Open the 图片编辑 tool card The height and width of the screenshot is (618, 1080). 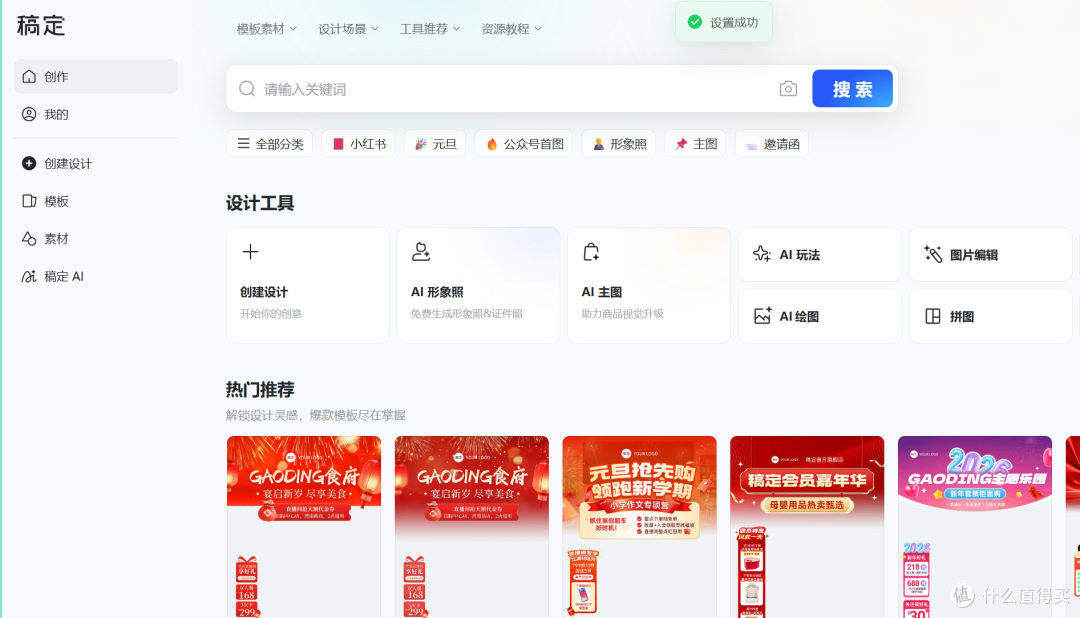[990, 254]
